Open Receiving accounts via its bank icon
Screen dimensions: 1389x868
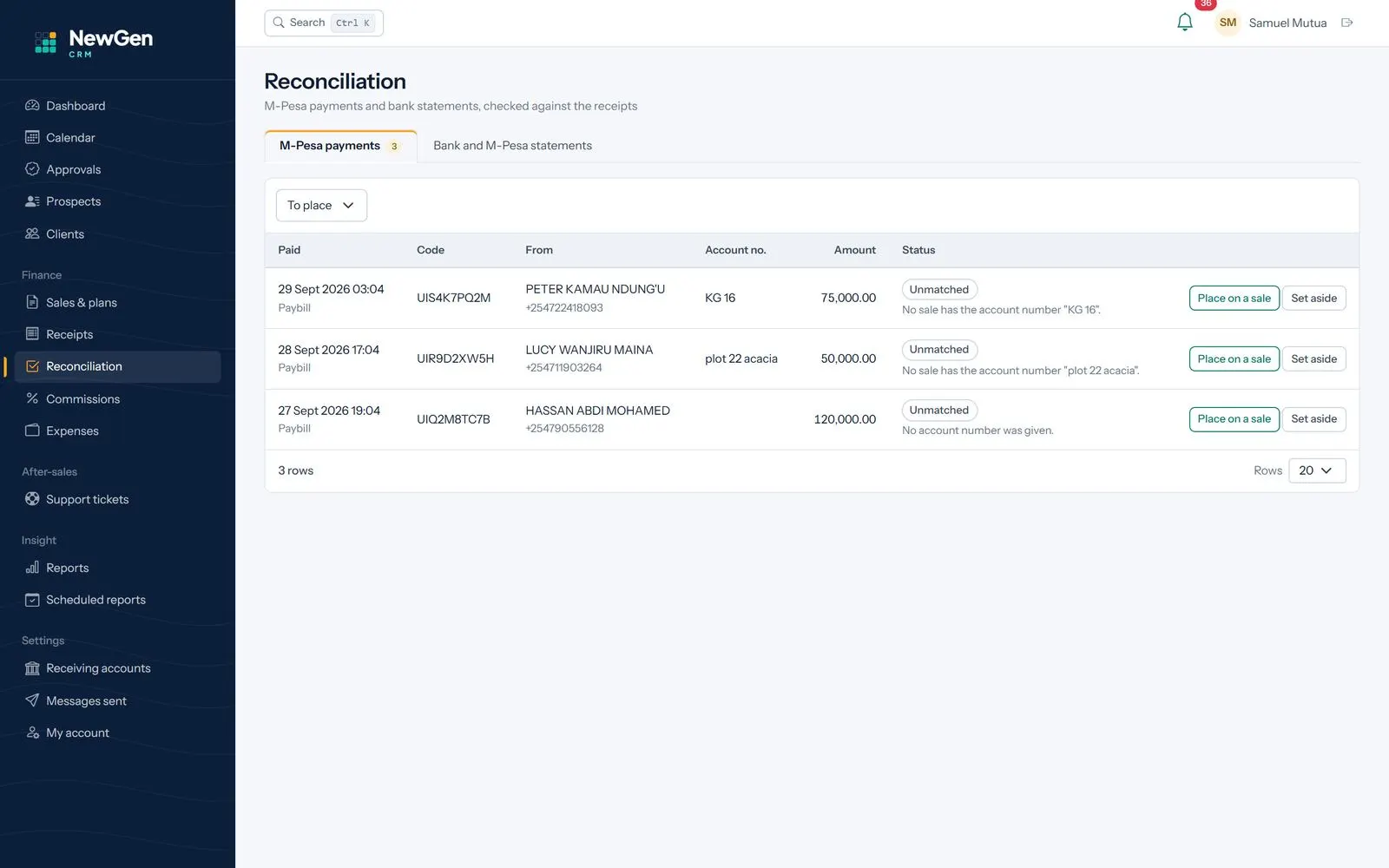[x=32, y=668]
